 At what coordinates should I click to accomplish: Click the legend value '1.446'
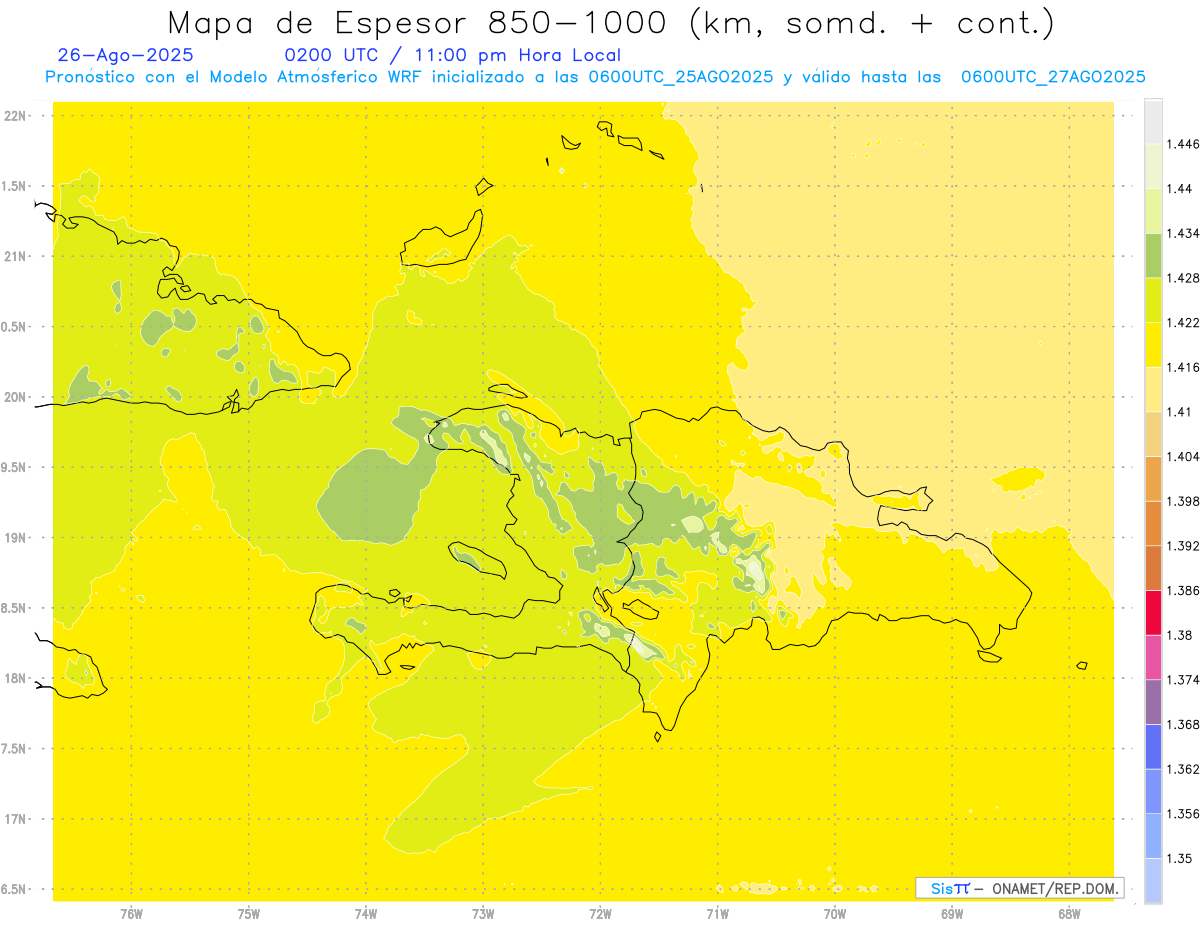pos(1185,144)
